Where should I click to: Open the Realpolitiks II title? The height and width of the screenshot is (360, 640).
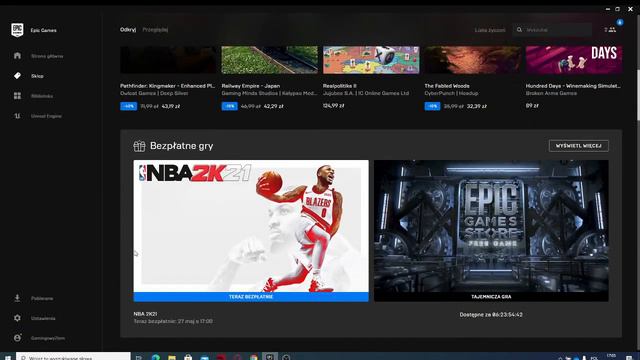coord(340,86)
